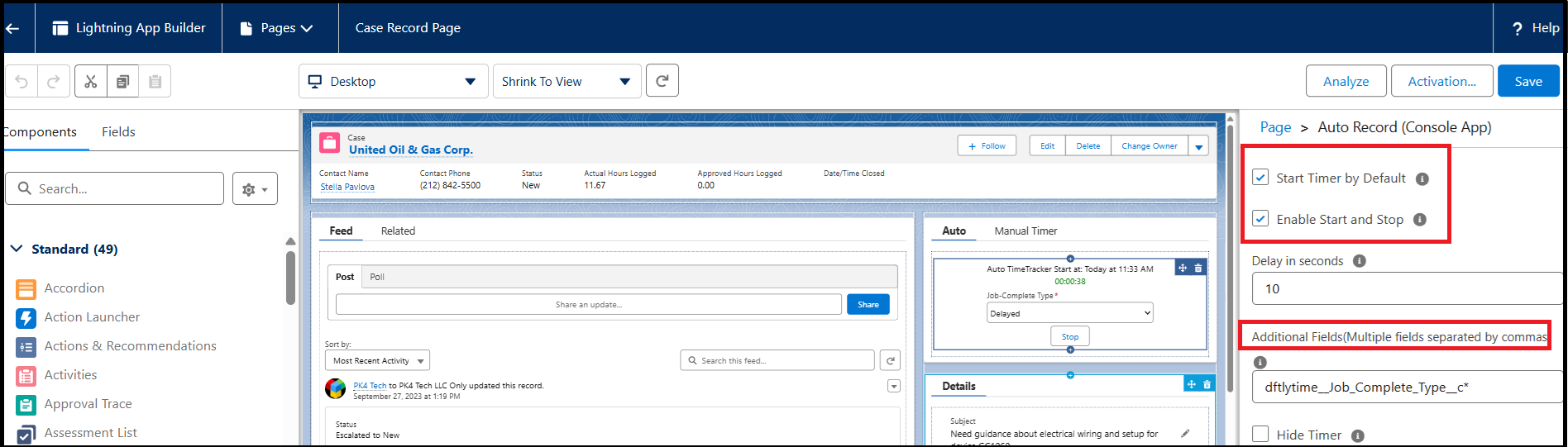Open the feed post options dropdown arrow
The height and width of the screenshot is (447, 1568).
coord(893,386)
